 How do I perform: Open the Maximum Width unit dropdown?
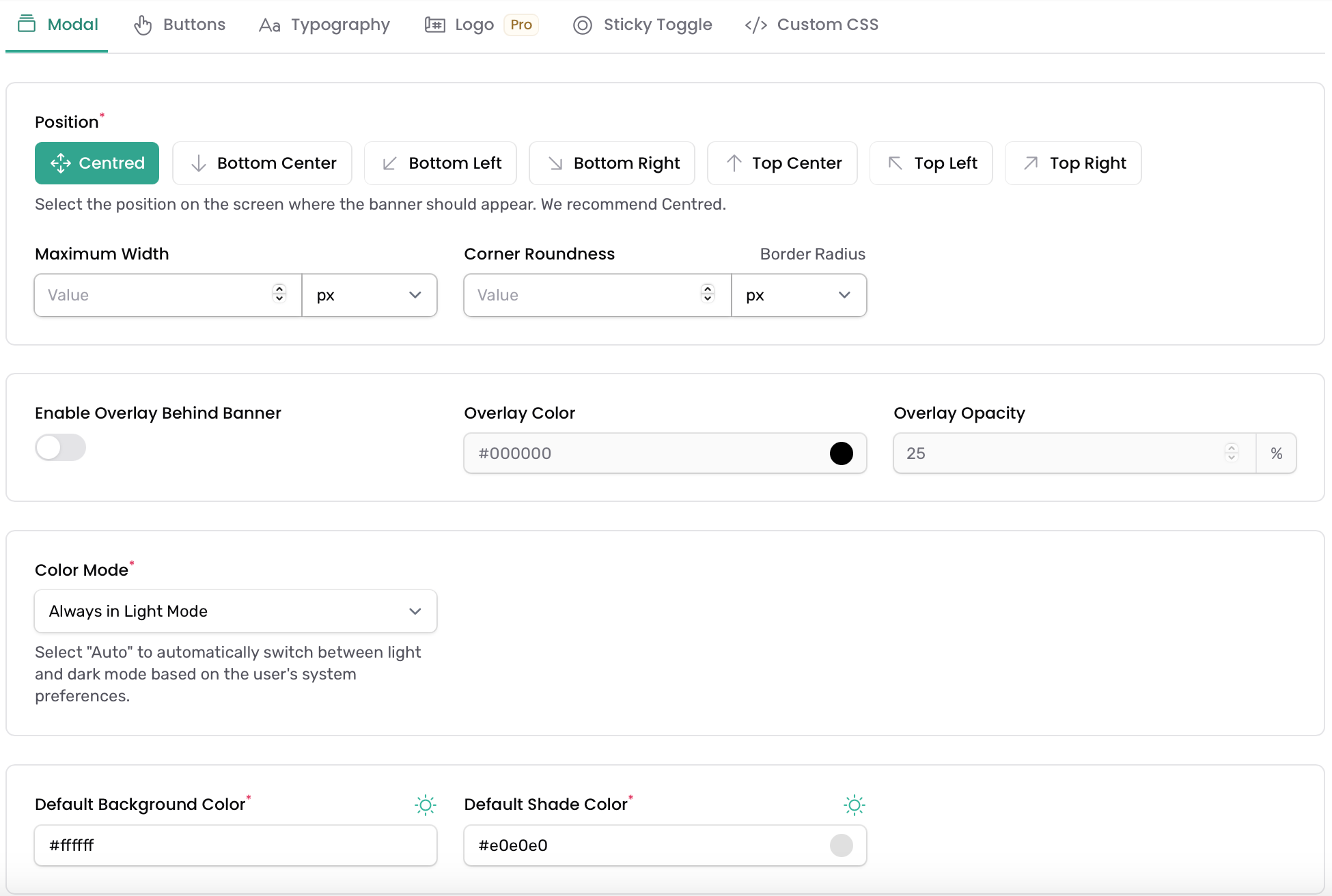pos(370,295)
